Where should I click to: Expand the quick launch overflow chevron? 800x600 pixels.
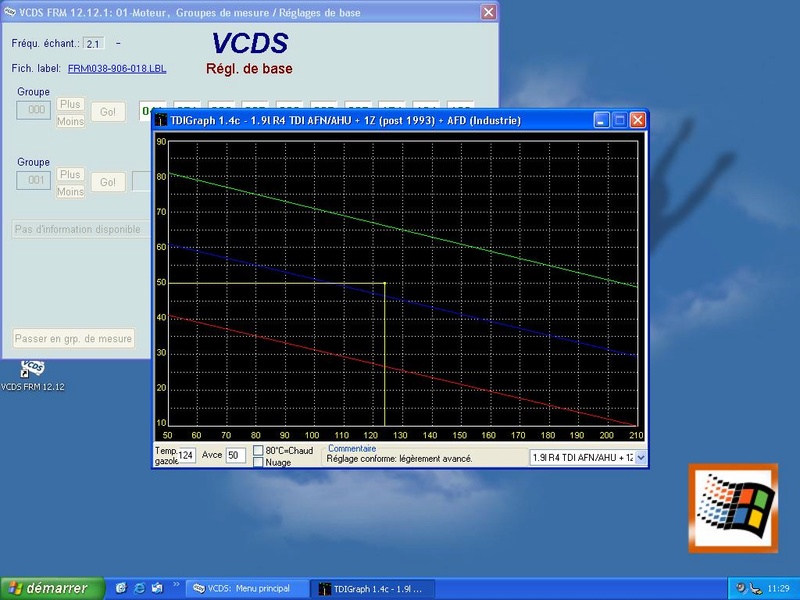pyautogui.click(x=177, y=583)
